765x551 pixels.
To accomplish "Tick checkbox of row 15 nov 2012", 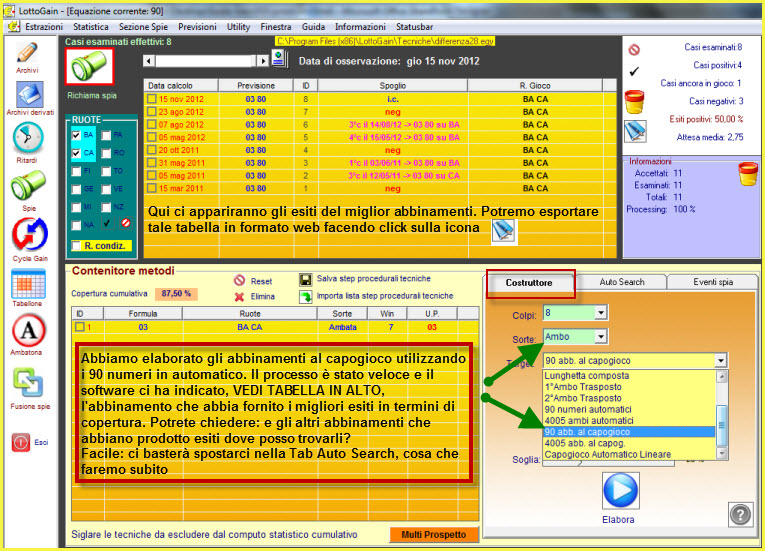I will click(x=152, y=99).
